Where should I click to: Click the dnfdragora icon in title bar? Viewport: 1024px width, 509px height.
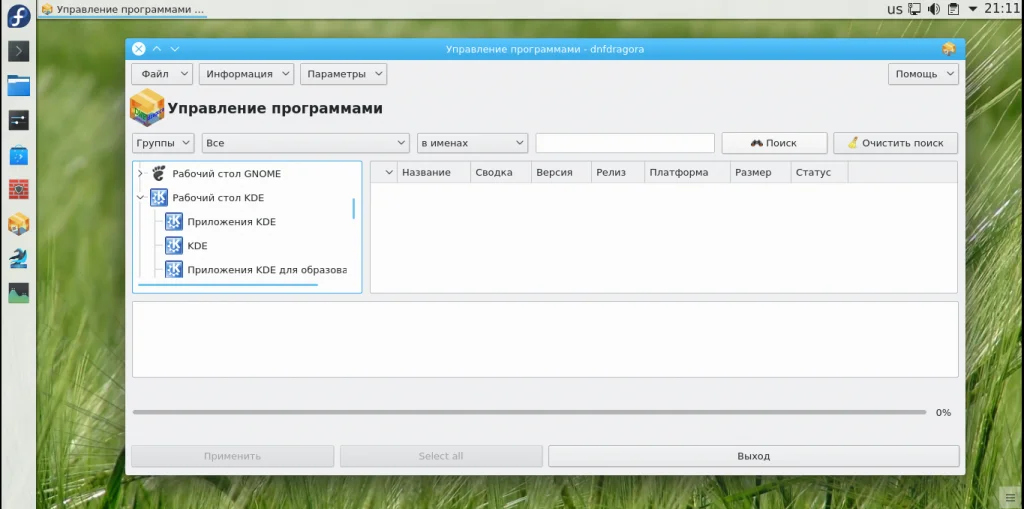coord(949,49)
